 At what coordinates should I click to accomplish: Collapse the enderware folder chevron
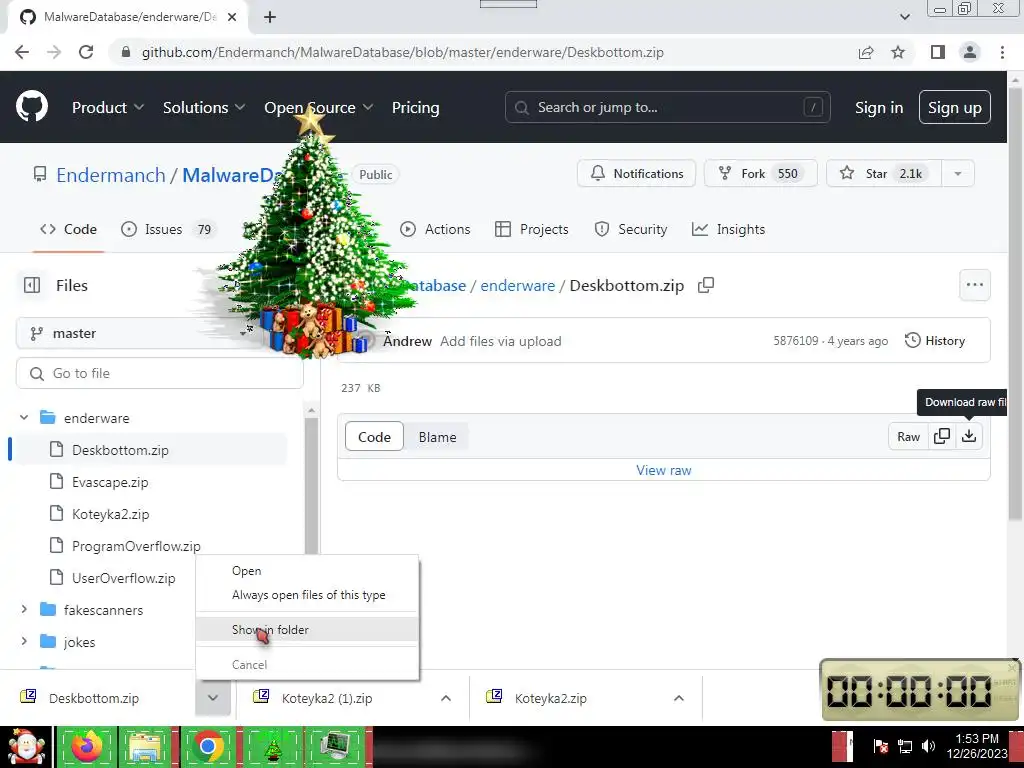24,417
